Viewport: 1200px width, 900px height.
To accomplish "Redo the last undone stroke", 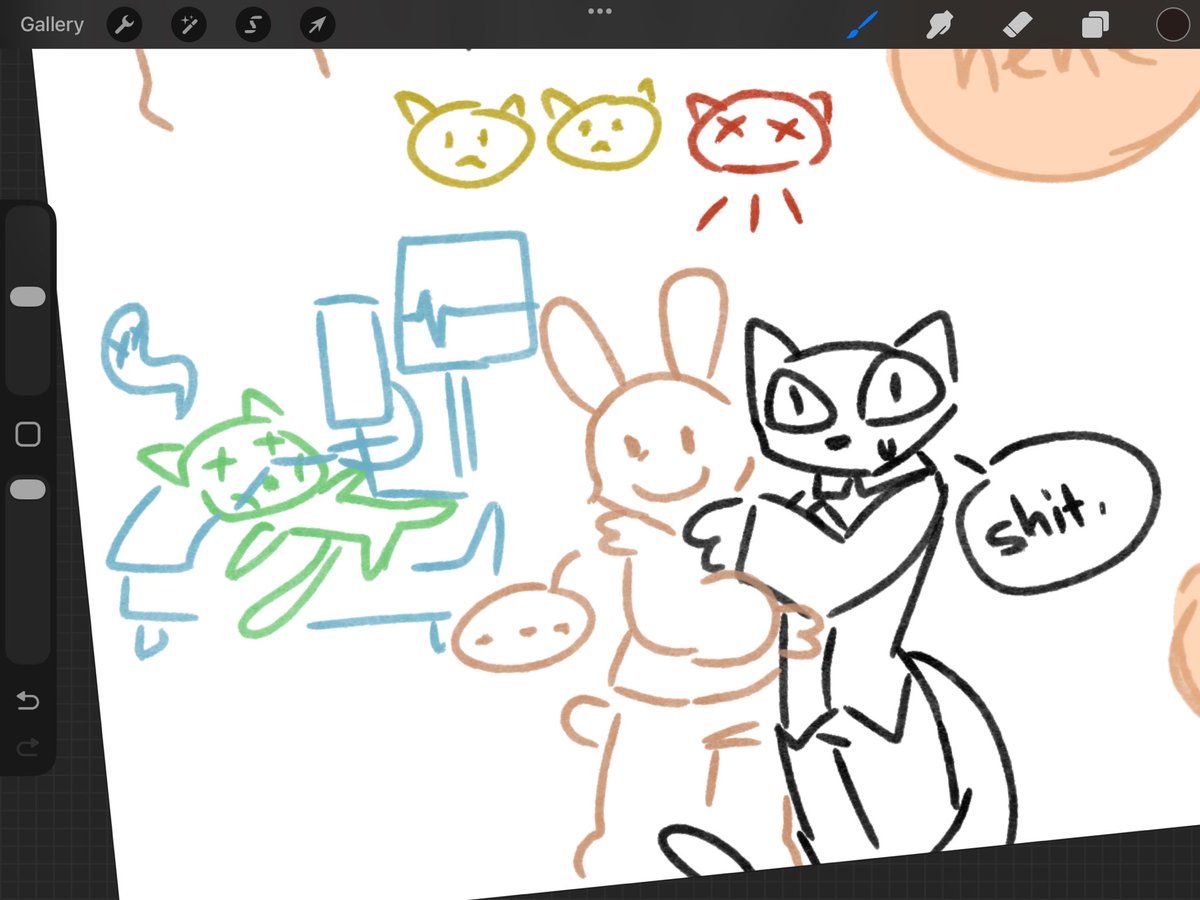I will [28, 745].
